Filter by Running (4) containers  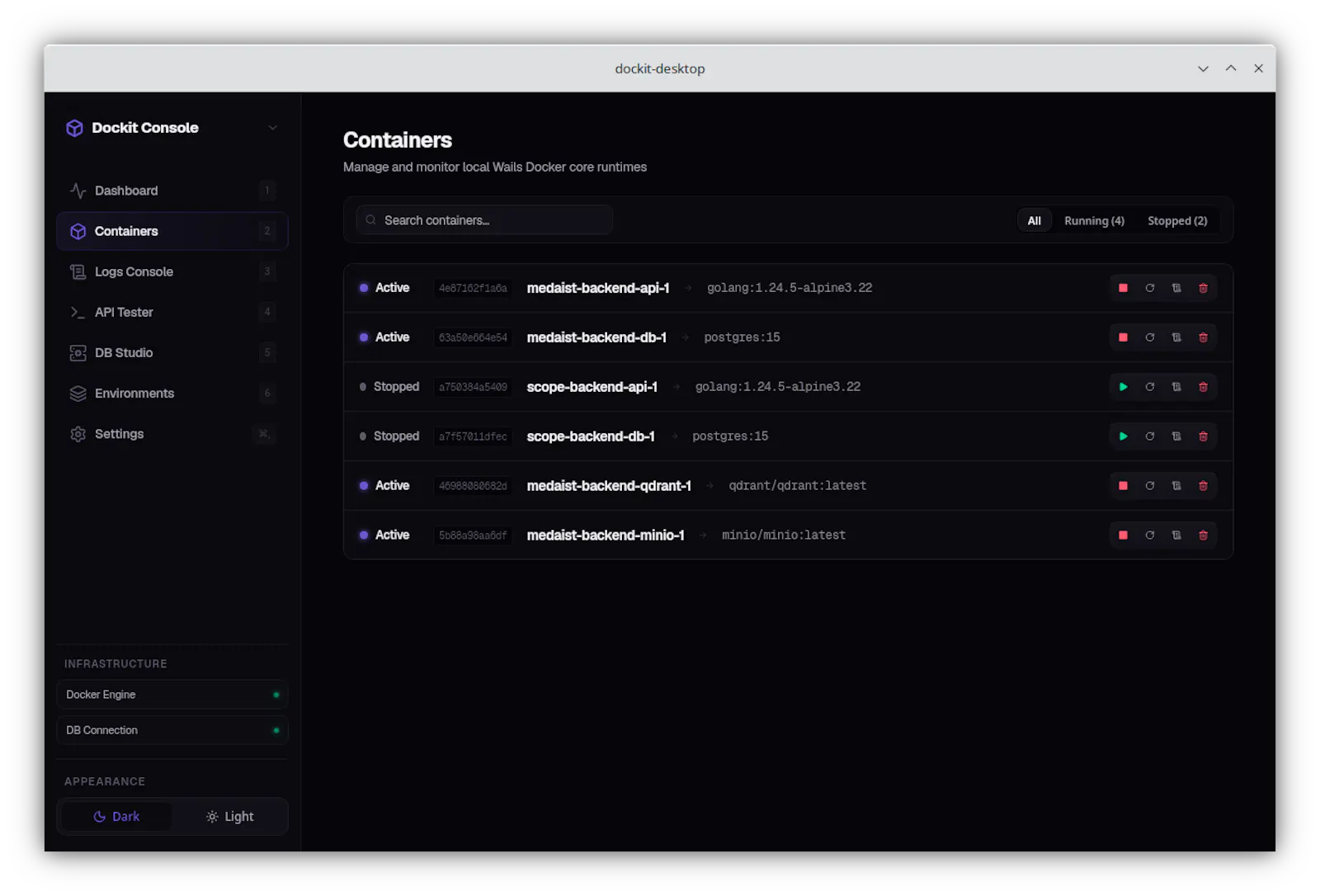1094,221
